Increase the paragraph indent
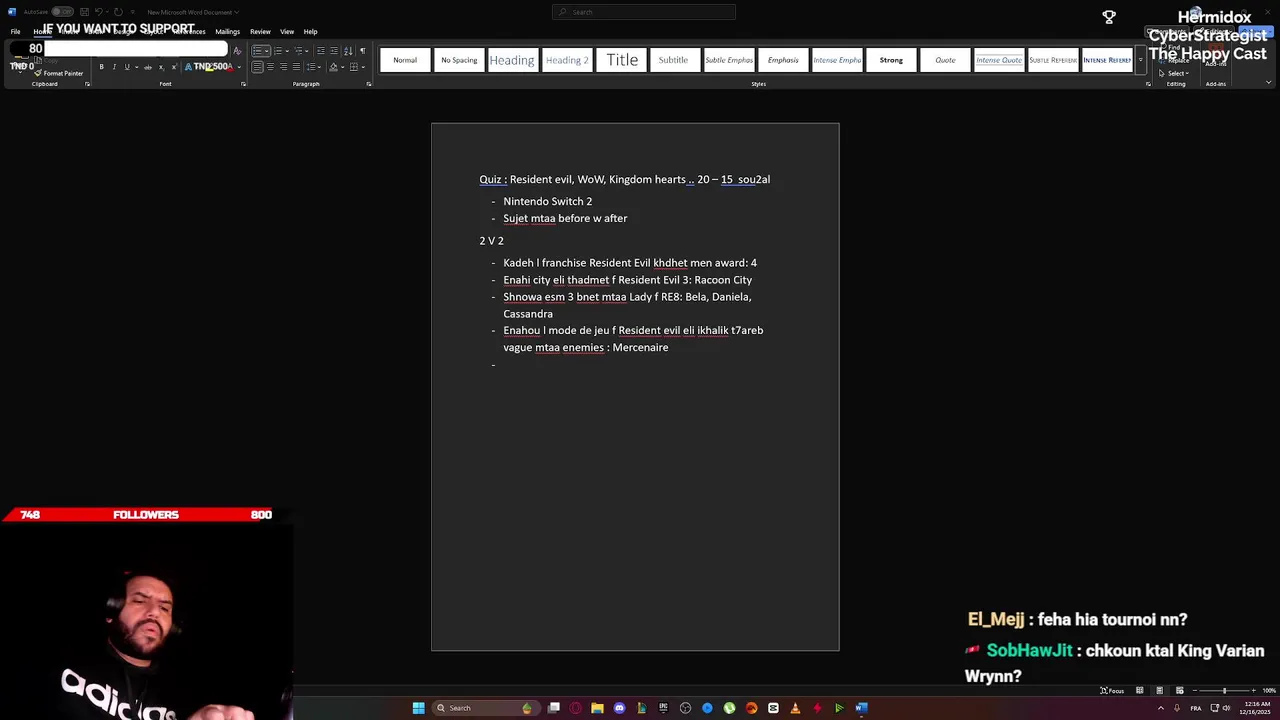This screenshot has width=1280, height=720. [334, 51]
